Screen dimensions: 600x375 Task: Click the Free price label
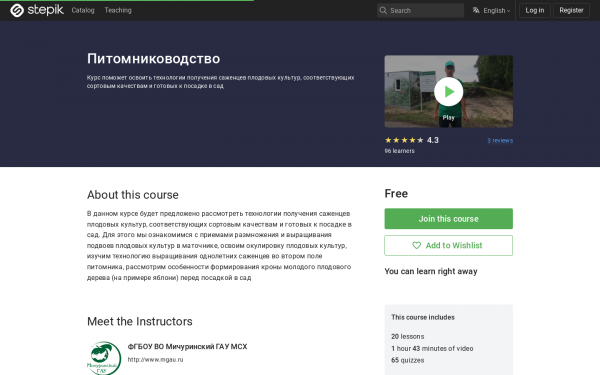(396, 194)
